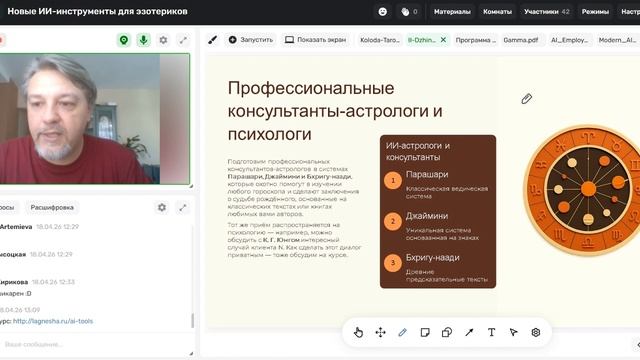Expand the video panel to fullscreen
640x360 pixels.
(x=183, y=40)
